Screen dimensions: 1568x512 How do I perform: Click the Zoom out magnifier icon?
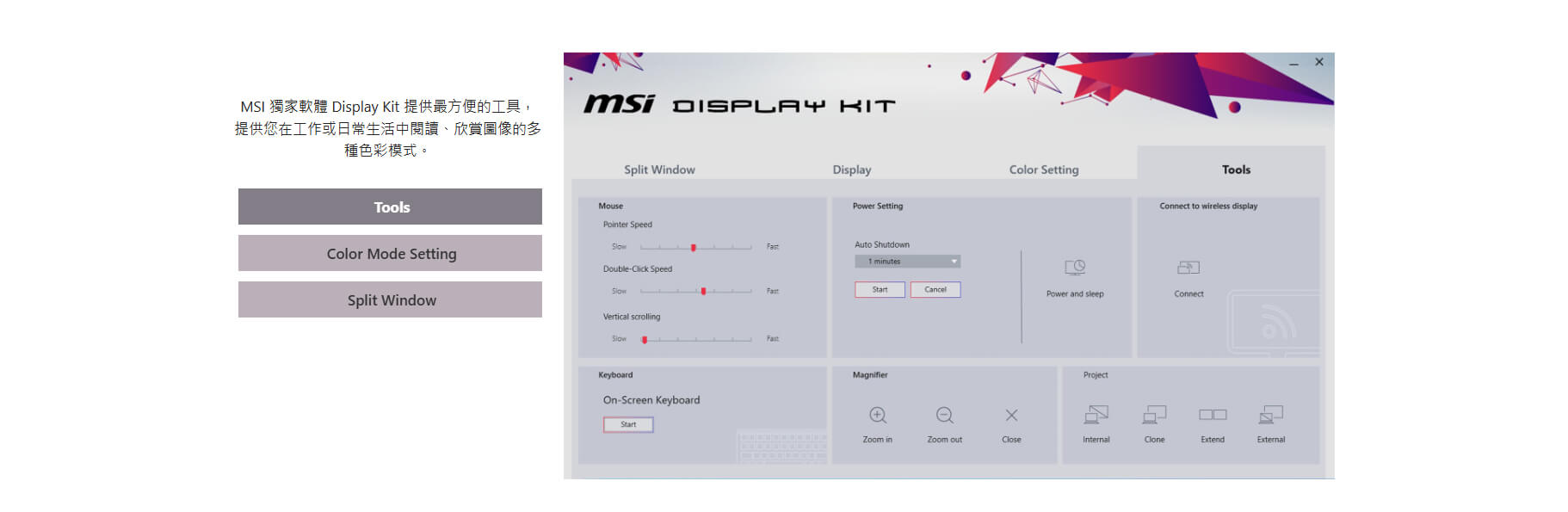click(945, 416)
